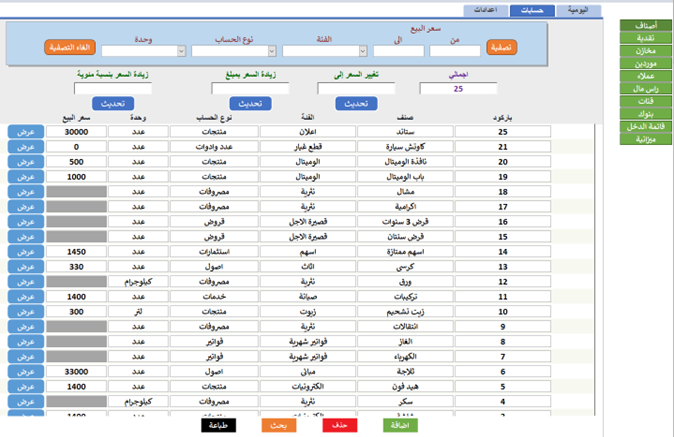This screenshot has width=674, height=437.
Task: Open موردين in the side menu
Action: [646, 63]
